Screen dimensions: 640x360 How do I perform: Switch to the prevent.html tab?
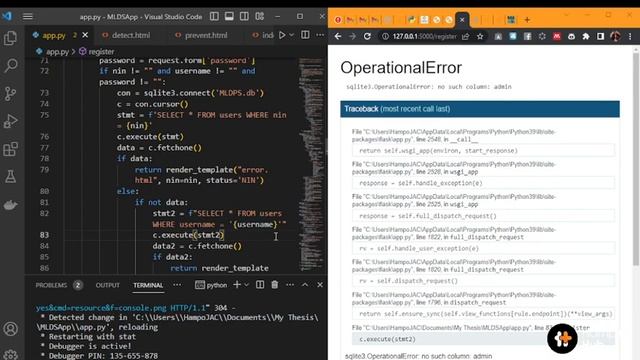point(206,36)
